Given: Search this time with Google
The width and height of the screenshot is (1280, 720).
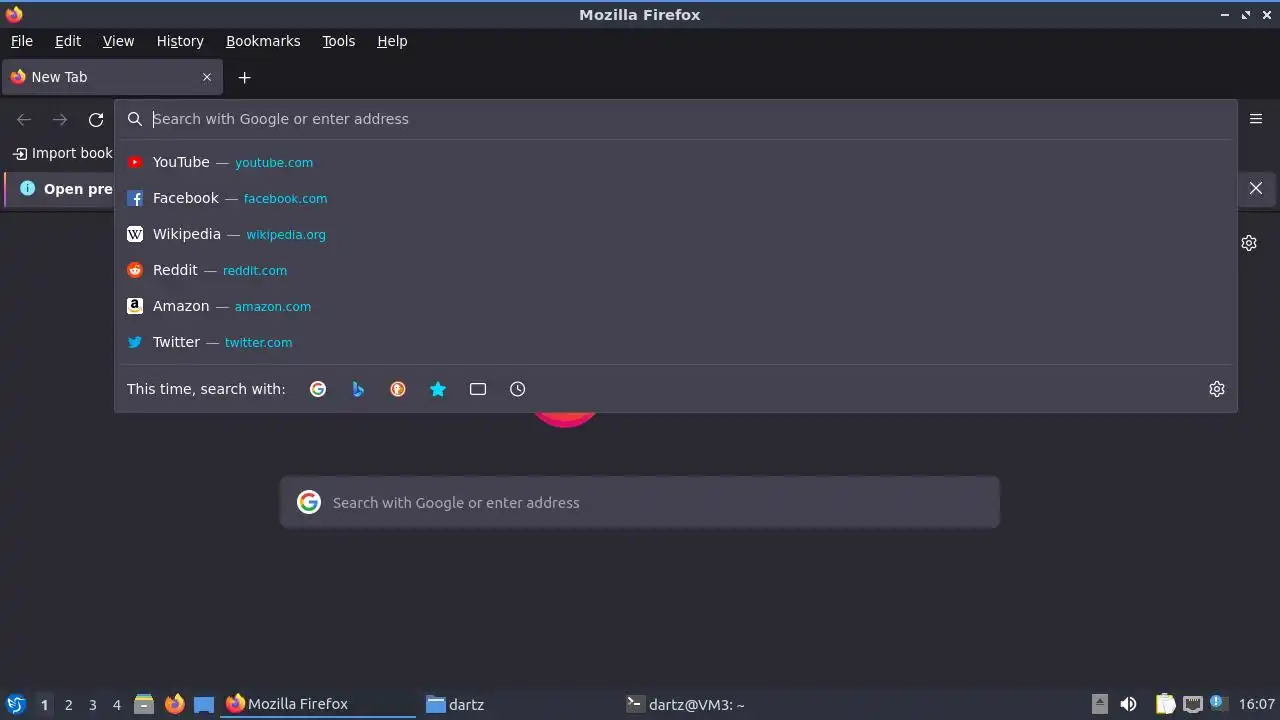Looking at the screenshot, I should (318, 389).
